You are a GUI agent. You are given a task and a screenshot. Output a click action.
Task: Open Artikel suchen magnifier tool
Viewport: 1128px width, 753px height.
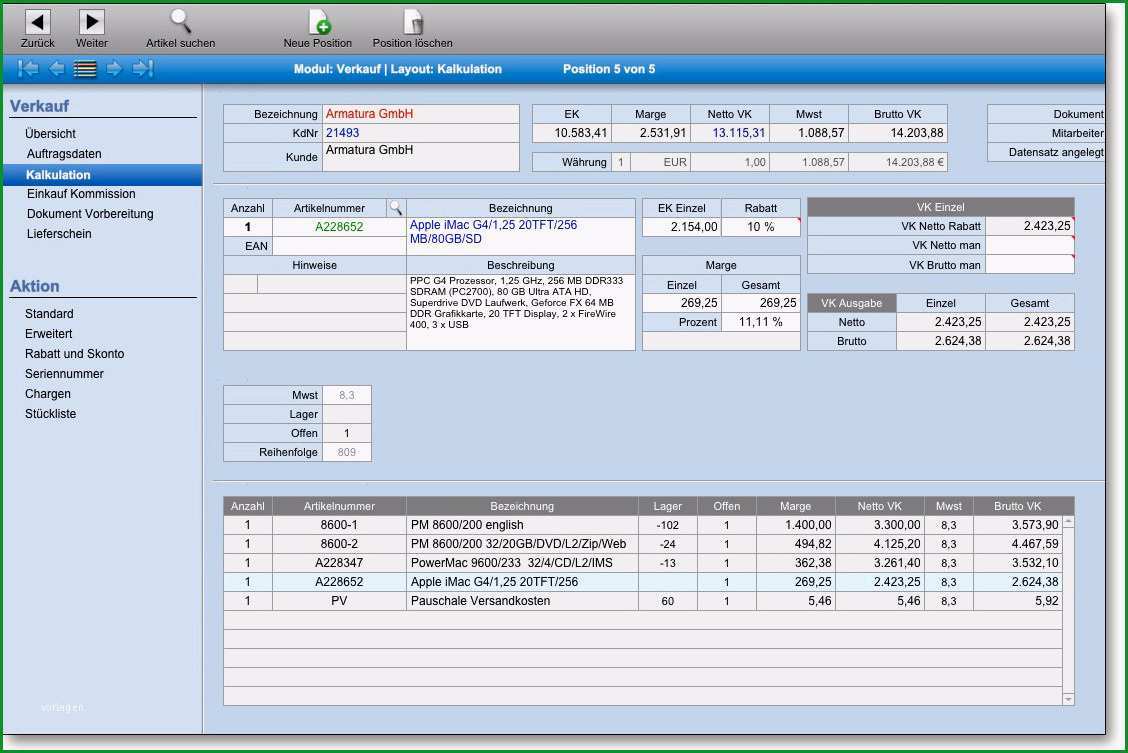180,21
